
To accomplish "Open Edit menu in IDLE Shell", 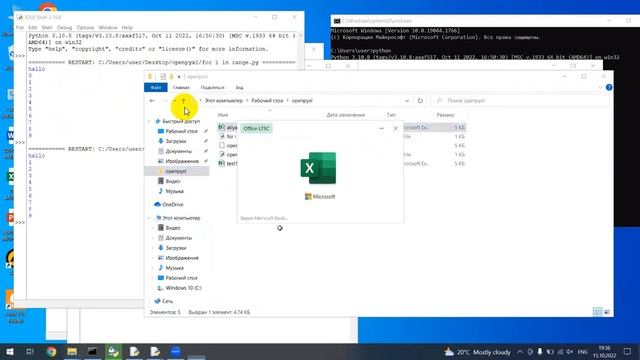I will coord(33,27).
